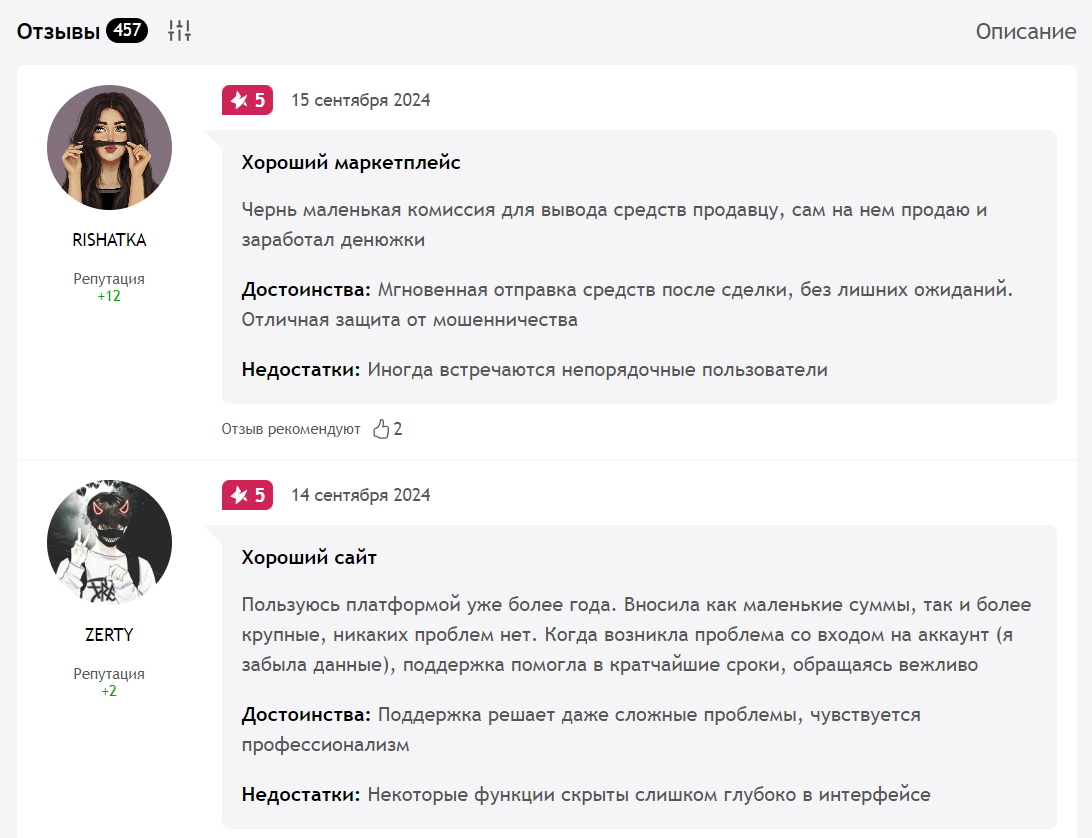Click the thumbs-up icon on RISHATKA's review
Viewport: 1092px width, 838px height.
(381, 428)
